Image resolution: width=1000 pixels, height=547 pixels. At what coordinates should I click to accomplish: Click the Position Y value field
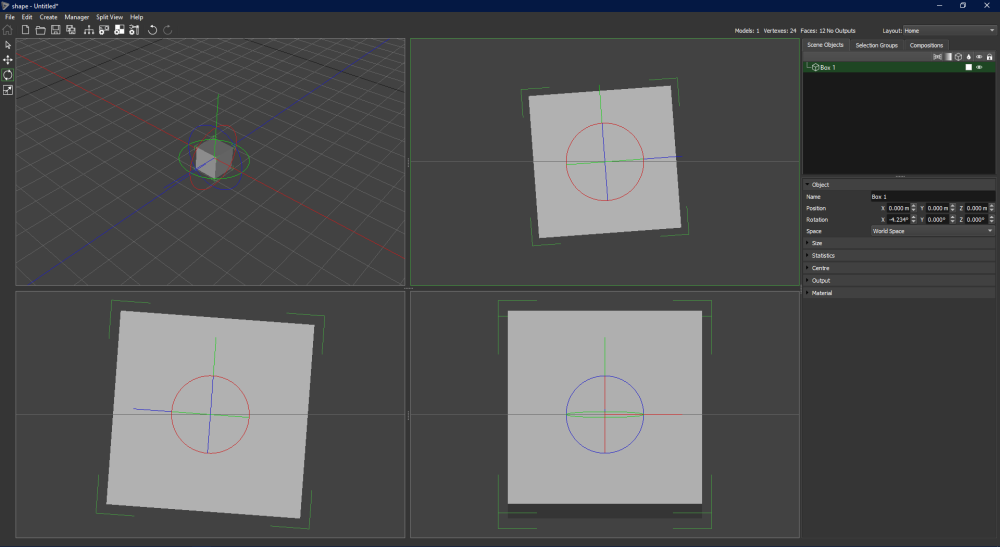pos(938,208)
